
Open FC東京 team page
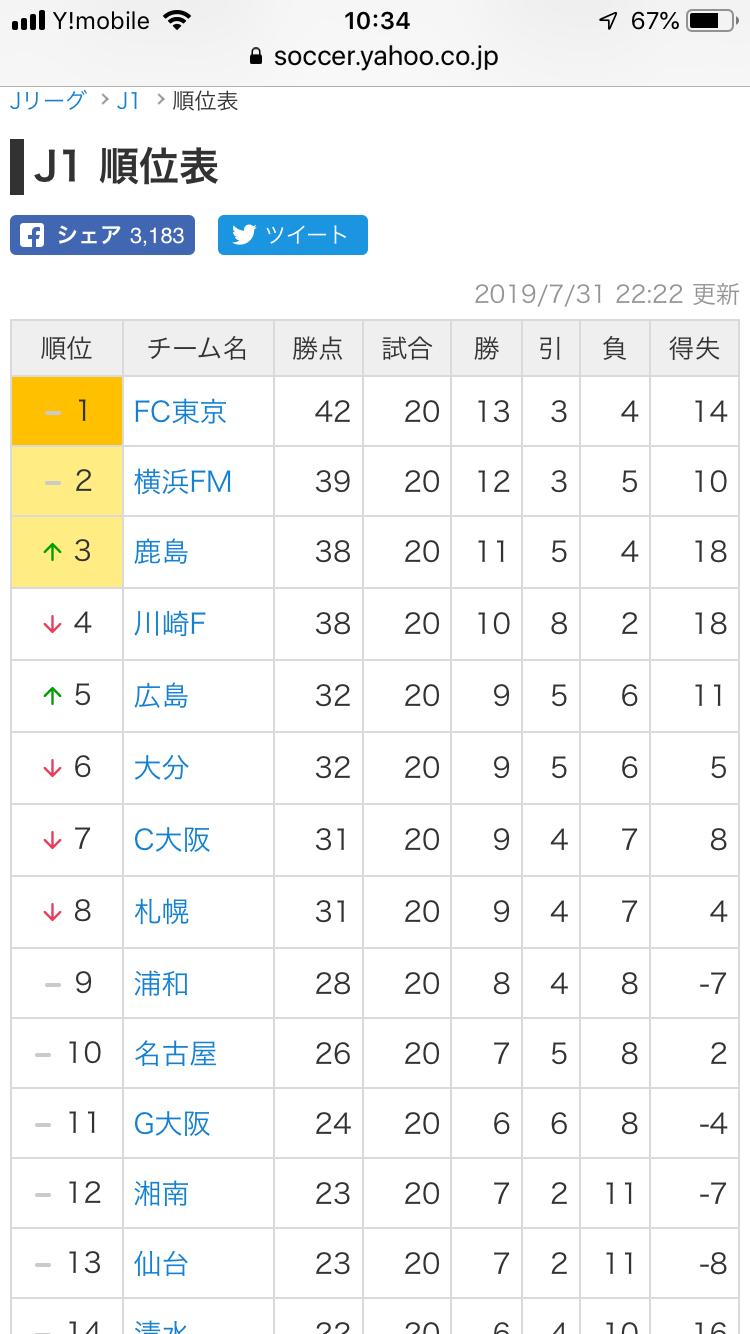[180, 411]
